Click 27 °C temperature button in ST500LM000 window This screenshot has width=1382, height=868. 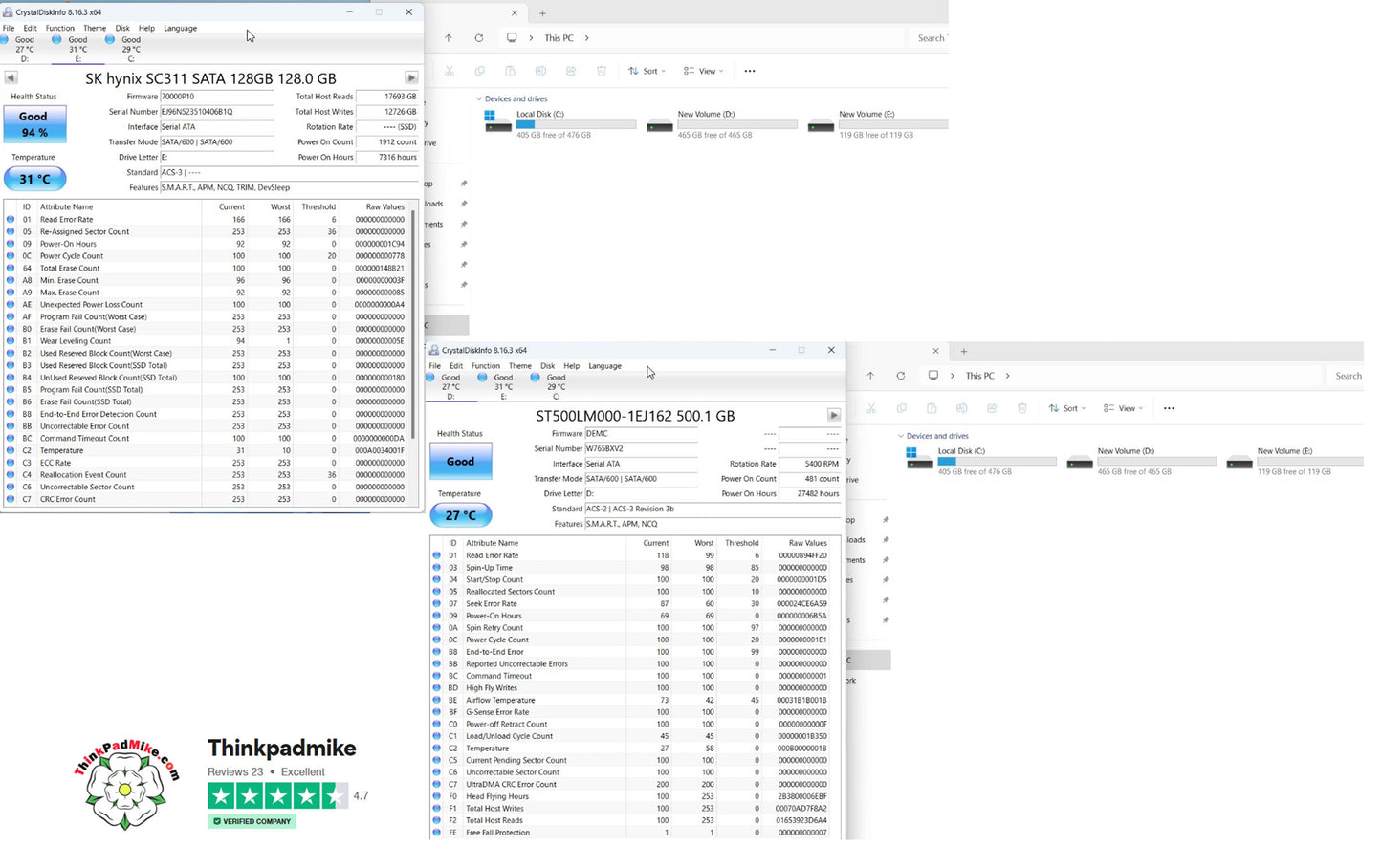pyautogui.click(x=461, y=515)
